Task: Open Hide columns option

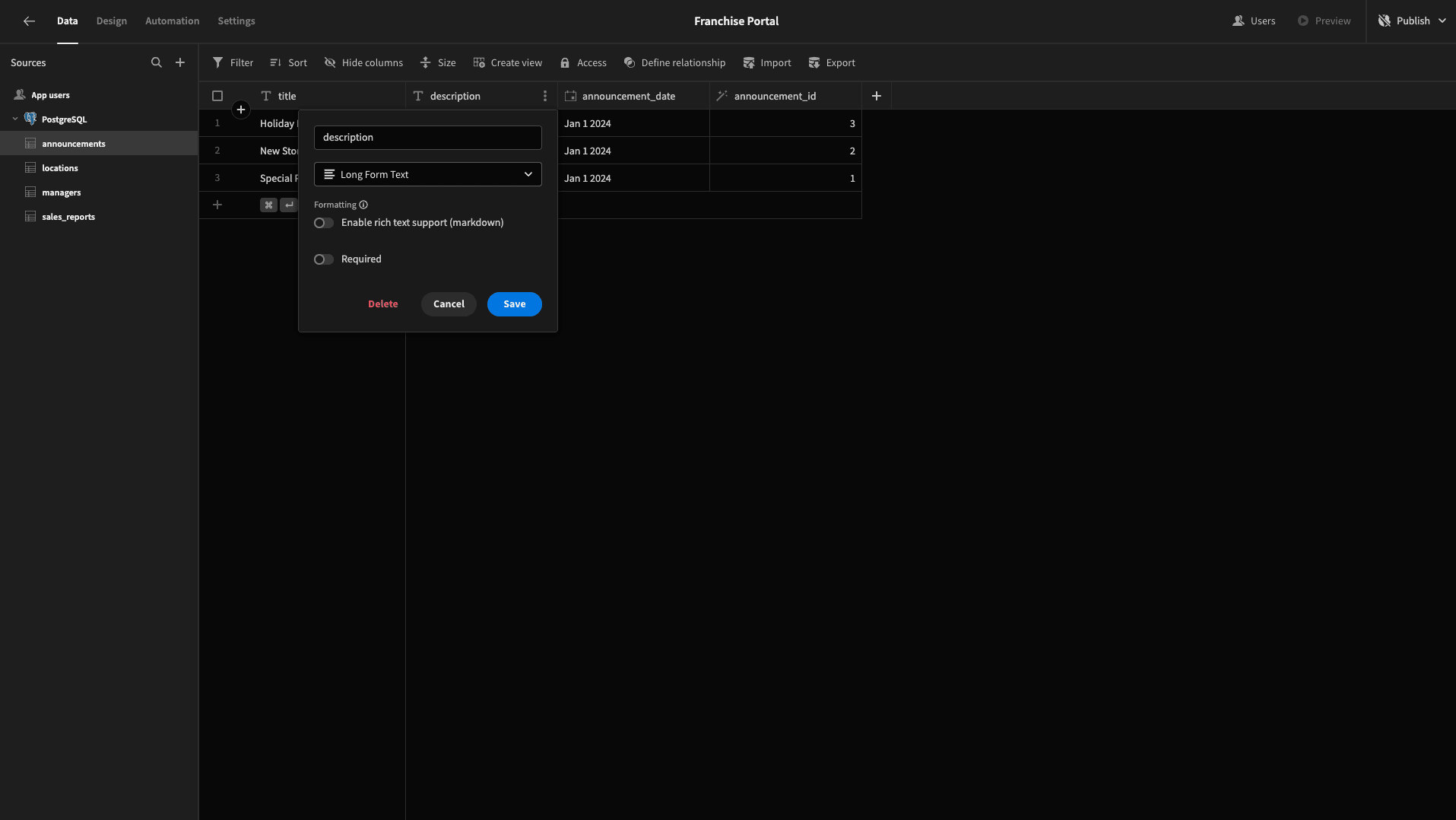Action: tap(363, 62)
